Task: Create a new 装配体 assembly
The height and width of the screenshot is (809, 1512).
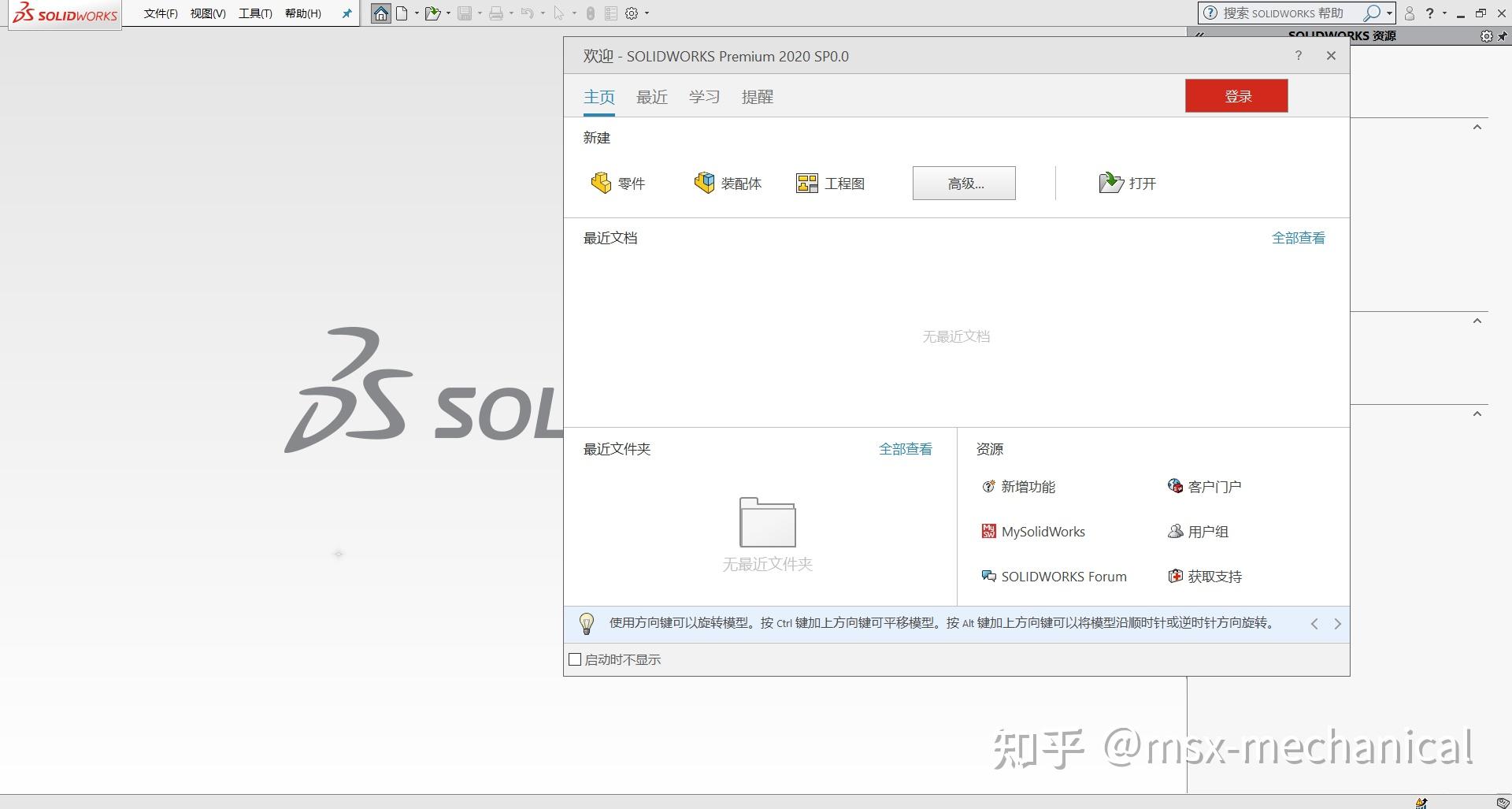Action: click(x=728, y=184)
